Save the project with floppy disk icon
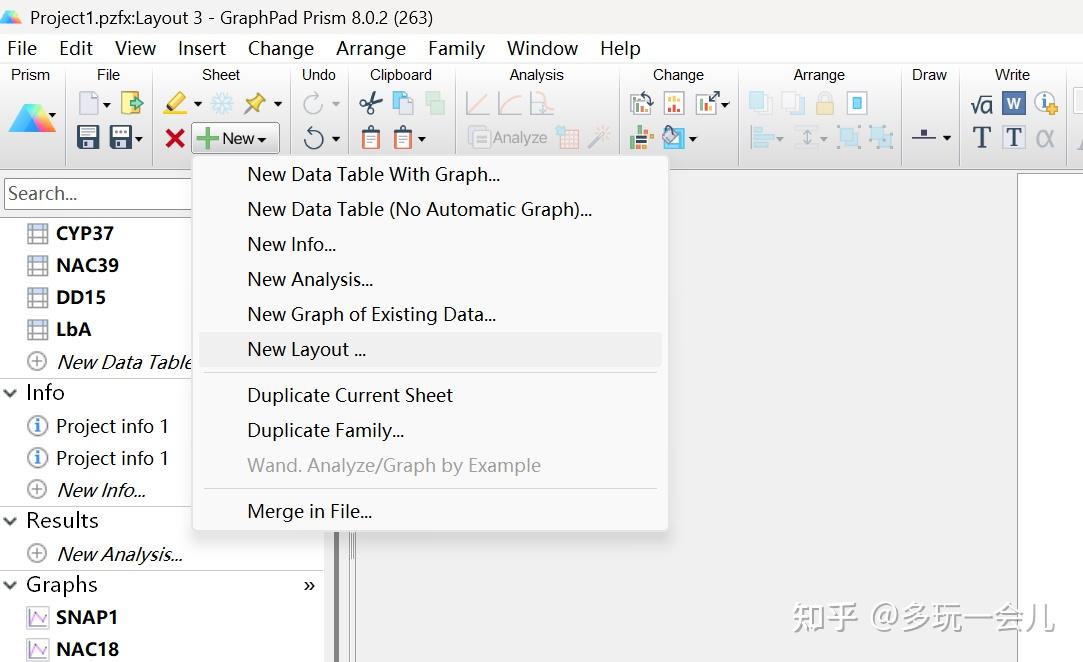This screenshot has width=1083, height=662. click(88, 138)
